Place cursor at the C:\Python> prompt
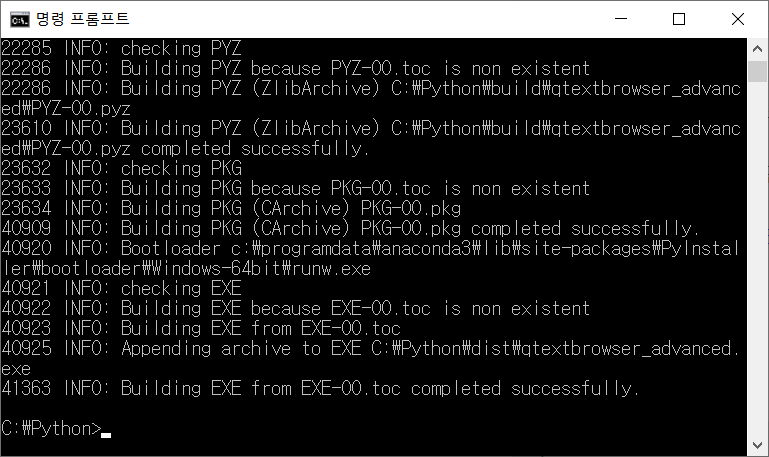The image size is (769, 457). (51, 429)
